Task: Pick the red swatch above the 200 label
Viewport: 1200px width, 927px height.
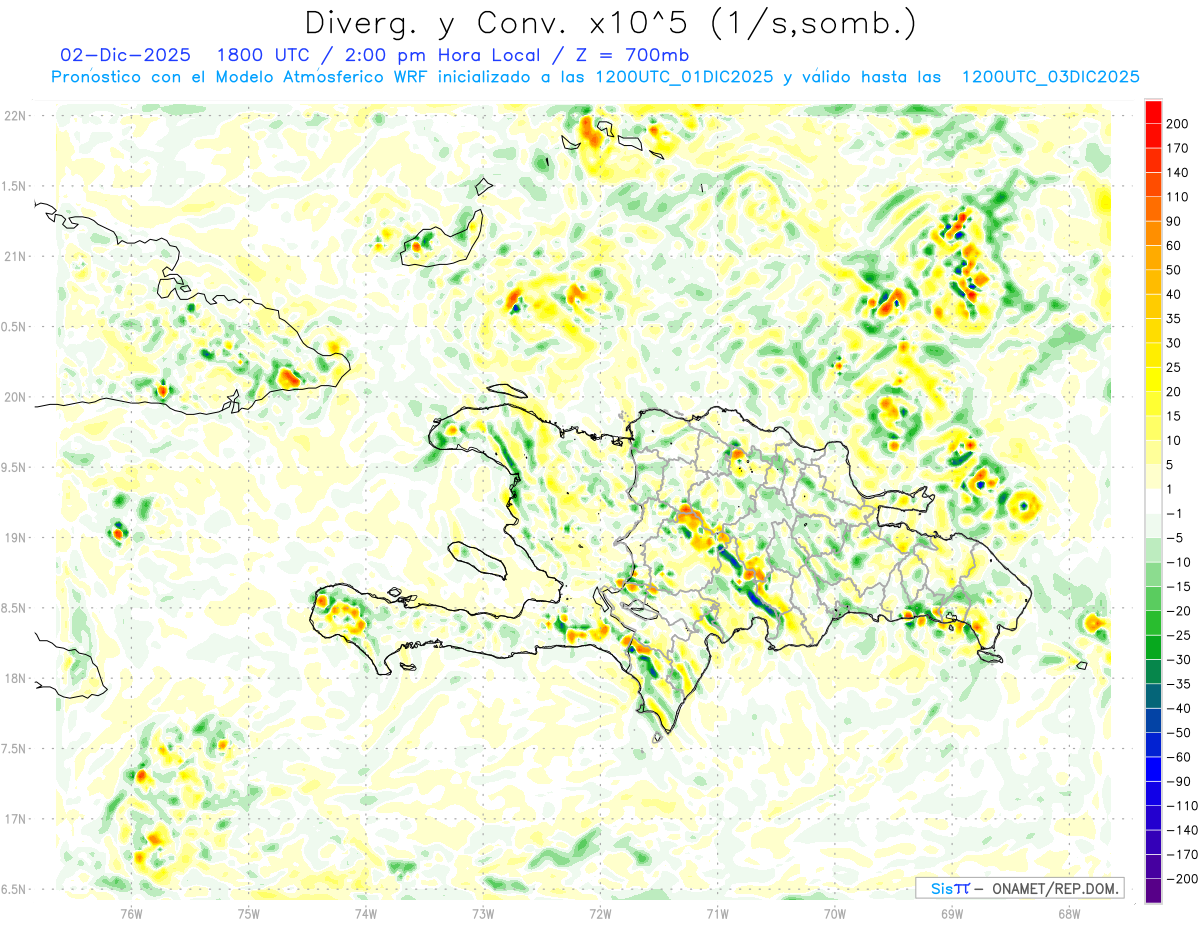Action: [1153, 112]
